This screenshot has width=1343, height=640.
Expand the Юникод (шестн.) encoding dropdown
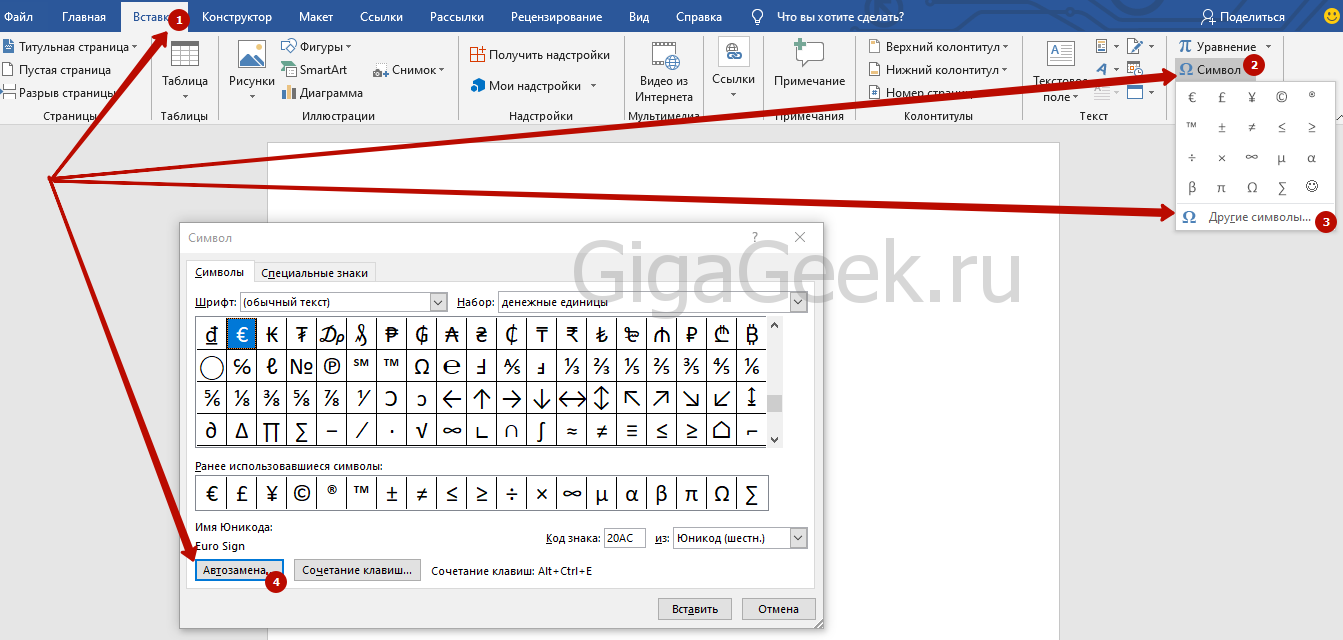click(798, 538)
